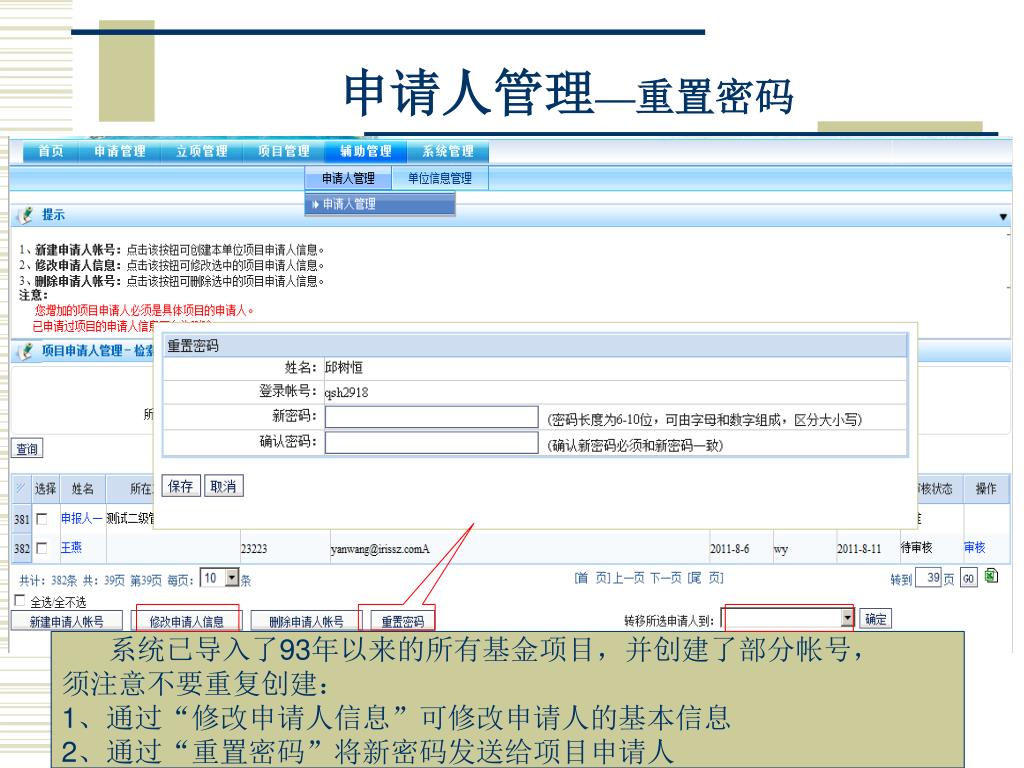Focus the 确认密码 input field
The image size is (1024, 768).
(432, 443)
